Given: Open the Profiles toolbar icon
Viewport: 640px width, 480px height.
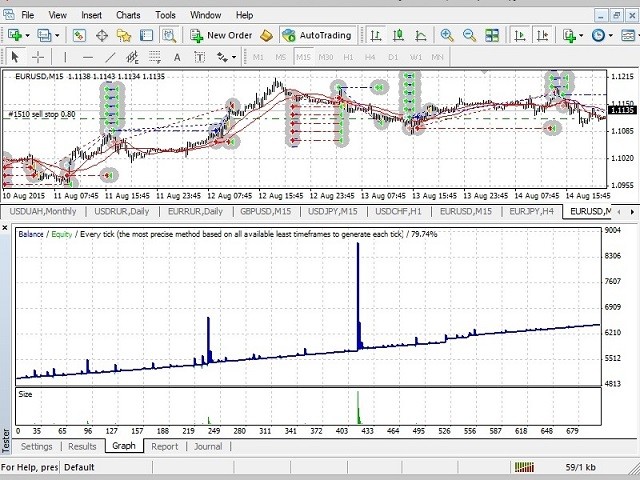Looking at the screenshot, I should (x=44, y=36).
